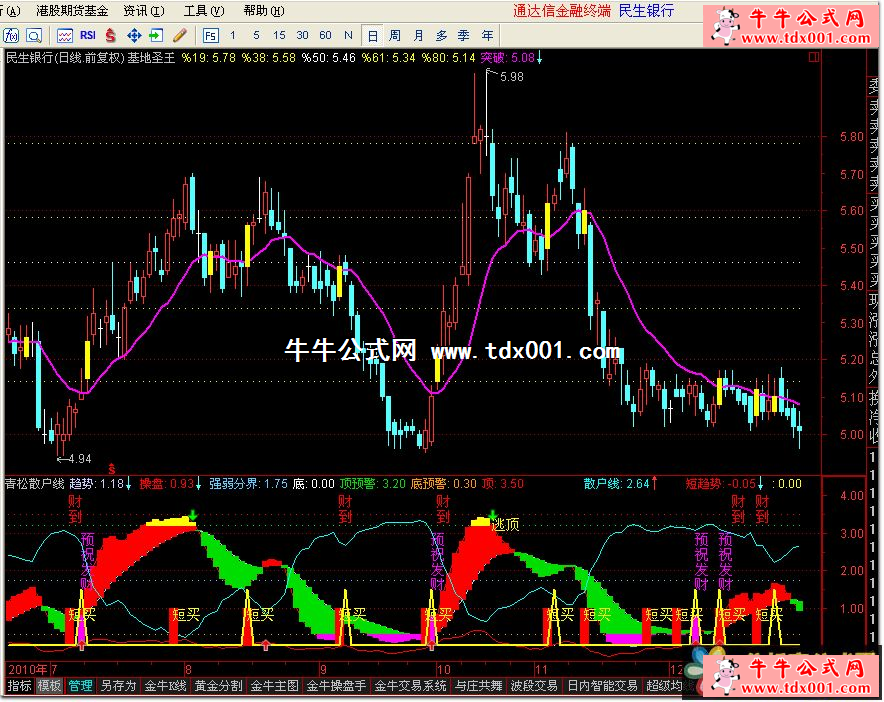Viewport: 884px width, 702px height.
Task: Select the monthly (月) period
Action: pyautogui.click(x=418, y=36)
